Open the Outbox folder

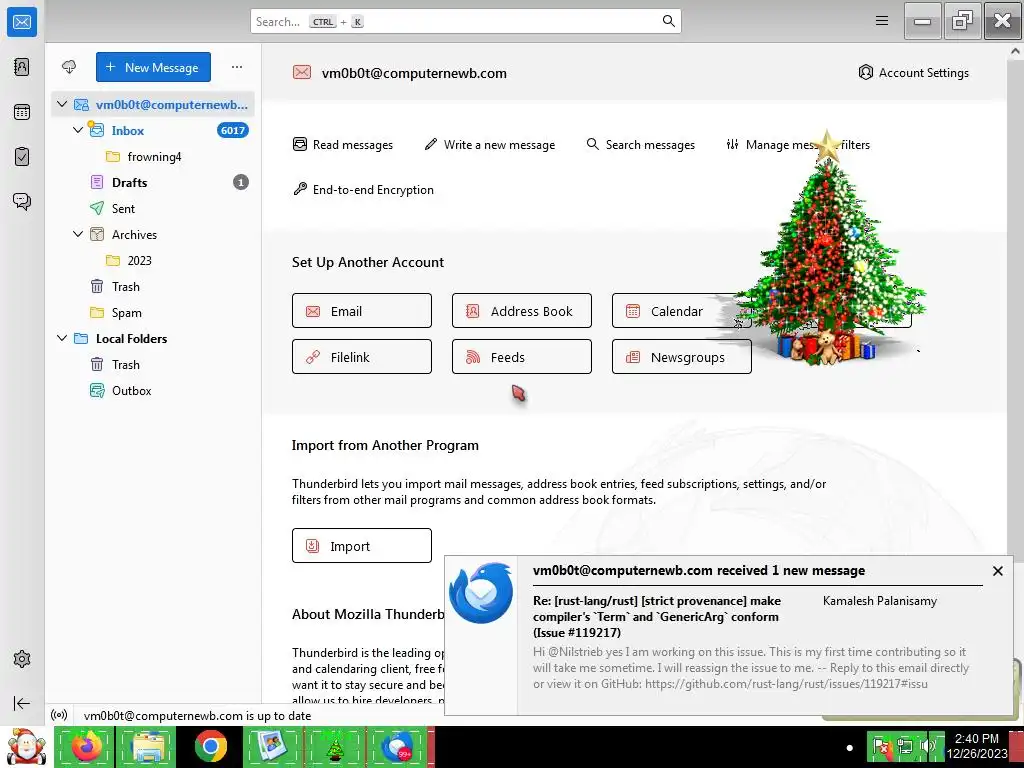[x=153, y=391]
